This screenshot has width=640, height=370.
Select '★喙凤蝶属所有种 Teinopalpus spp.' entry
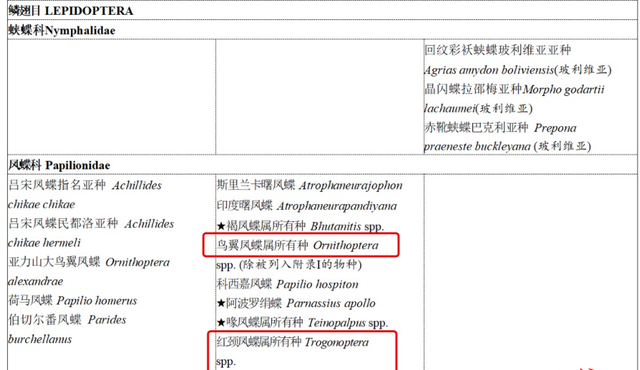(302, 323)
